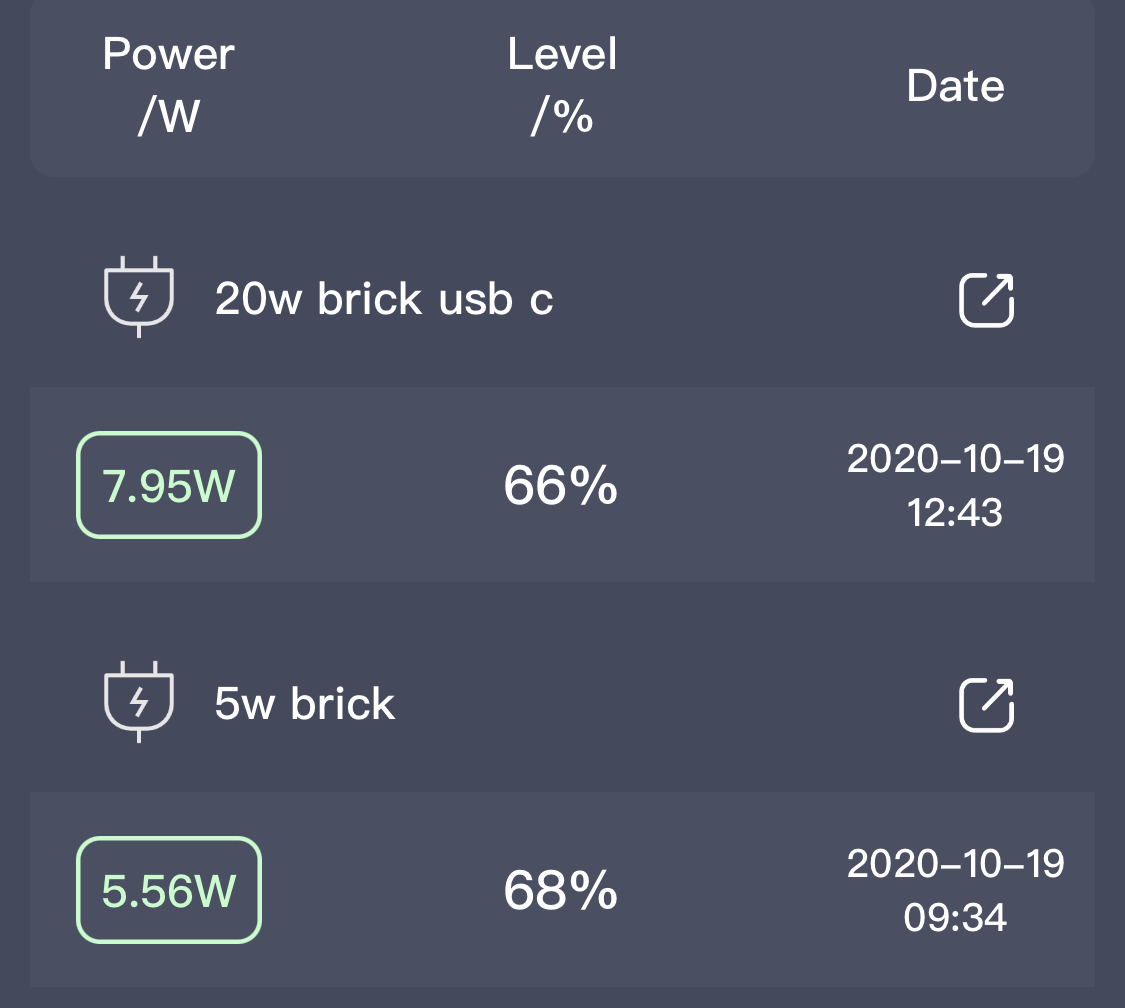Tap the plug icon beside 5w brick
1125x1008 pixels.
pyautogui.click(x=139, y=701)
